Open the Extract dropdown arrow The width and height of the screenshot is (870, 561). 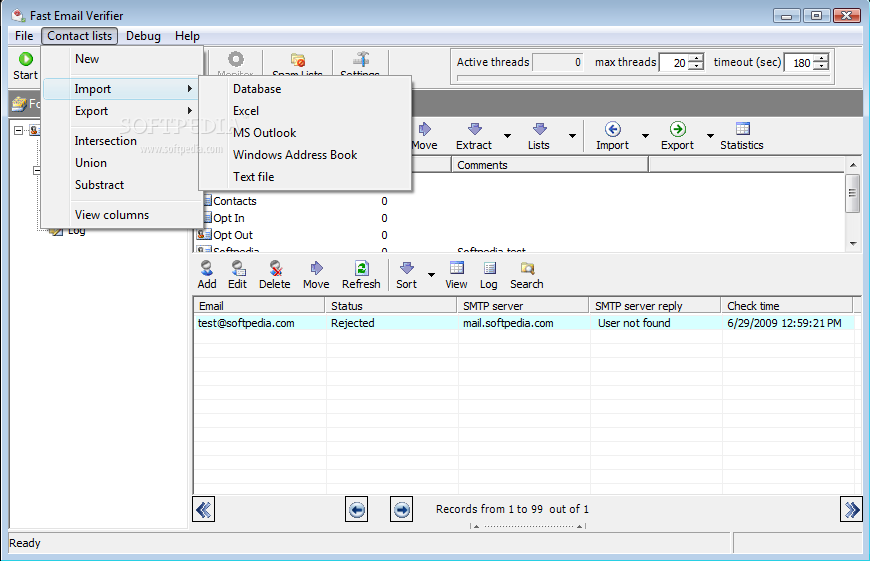tap(507, 135)
